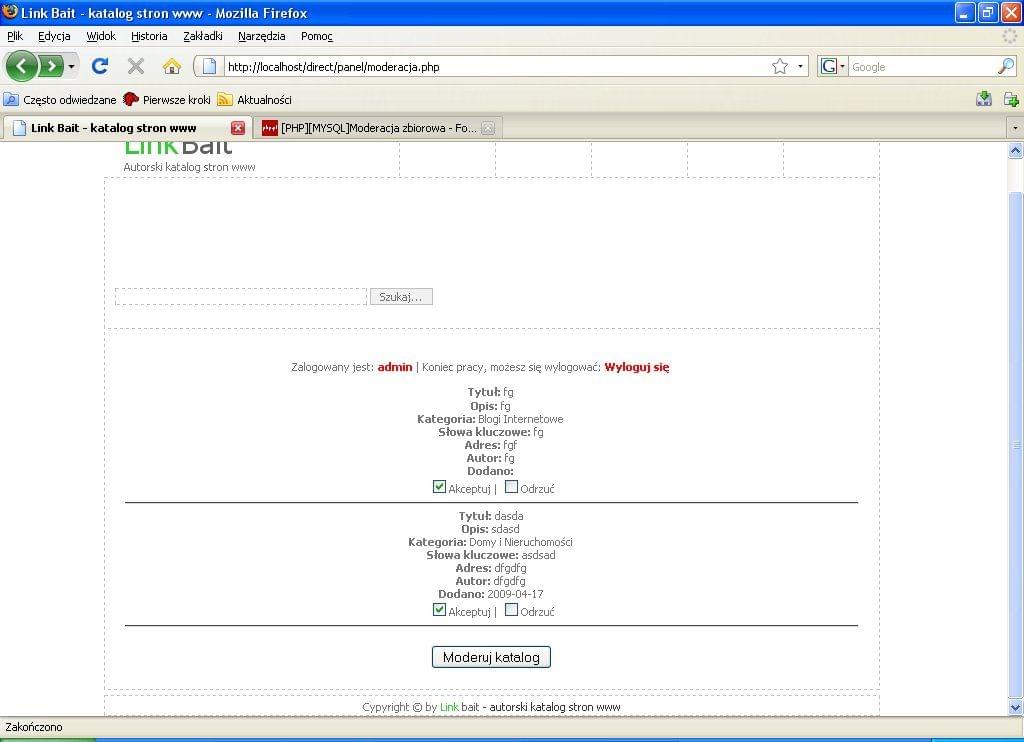Restore down the Firefox window
Viewport: 1024px width, 742px height.
987,12
